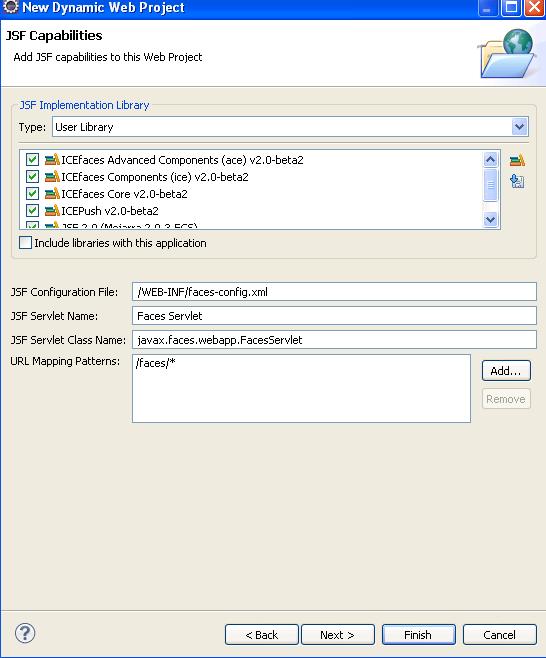Screen dimensions: 546x658
Task: Select the /faces/* URL mapping pattern
Action: pyautogui.click(x=155, y=363)
